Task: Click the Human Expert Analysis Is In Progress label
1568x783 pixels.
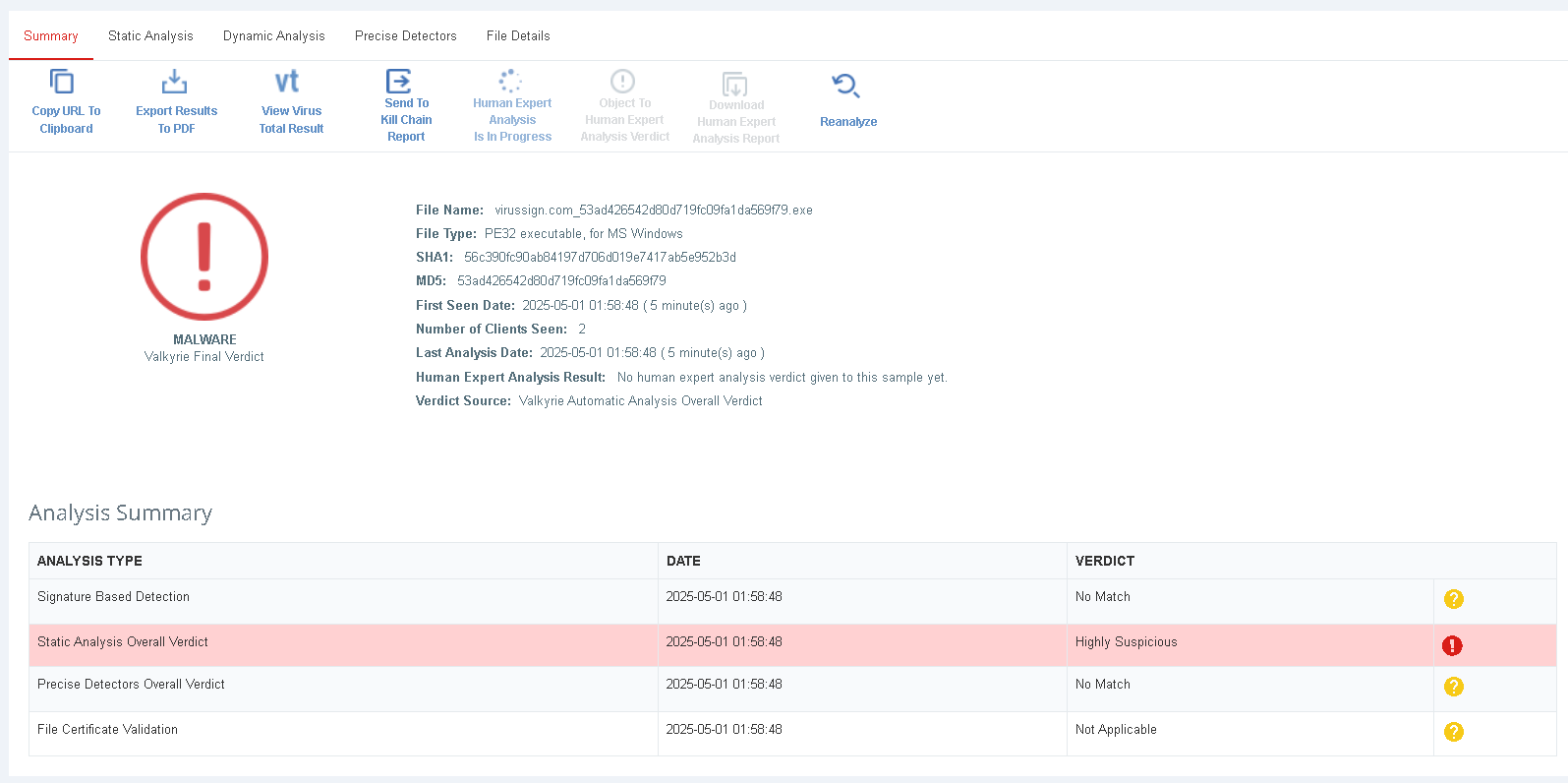Action: click(512, 120)
